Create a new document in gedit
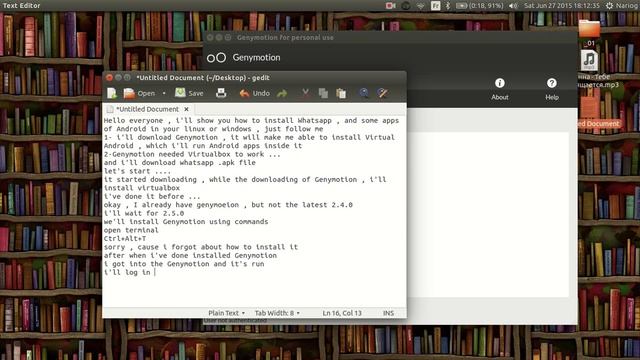The height and width of the screenshot is (360, 640). coord(112,93)
